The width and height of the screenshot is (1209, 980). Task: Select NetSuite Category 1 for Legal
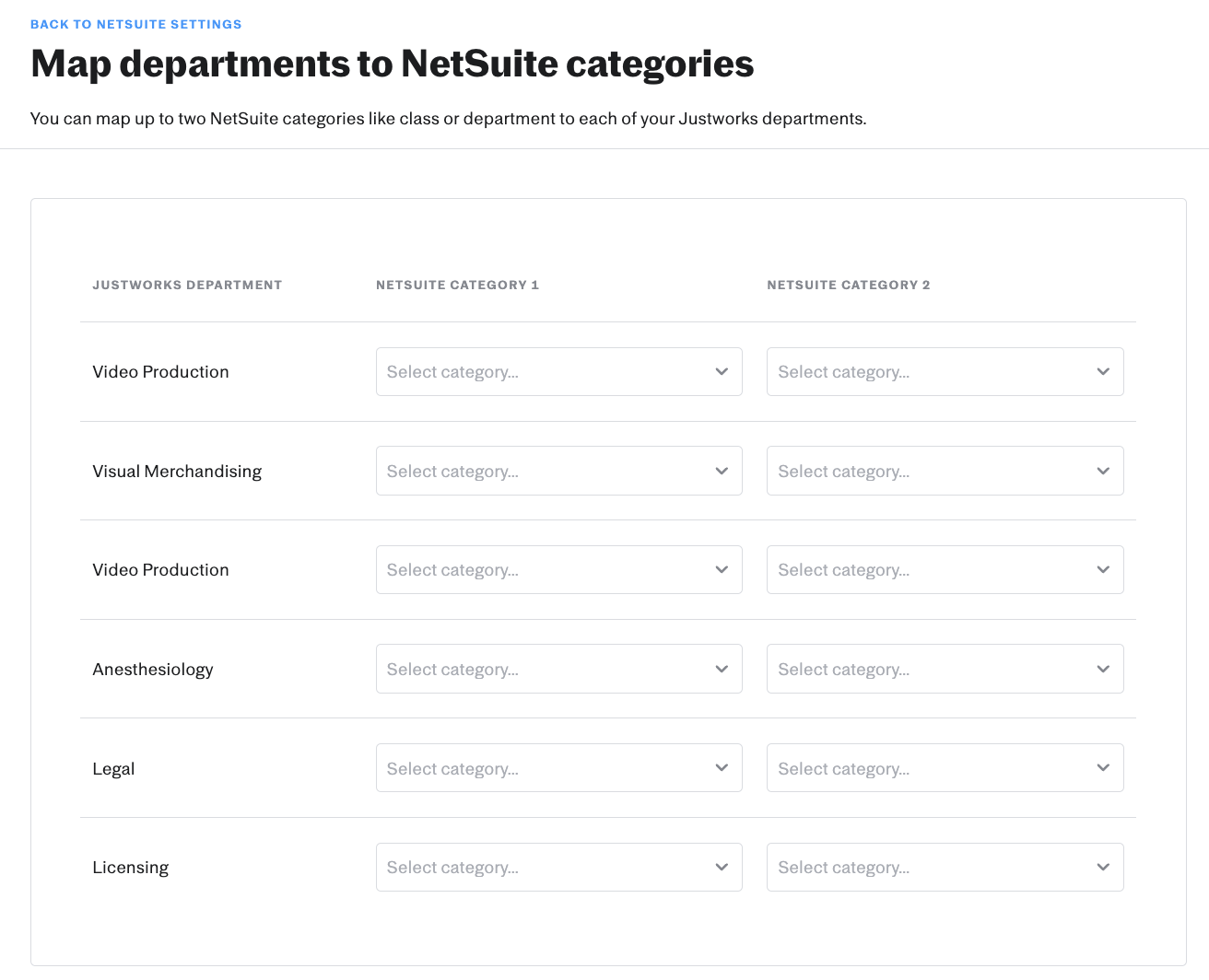(558, 768)
